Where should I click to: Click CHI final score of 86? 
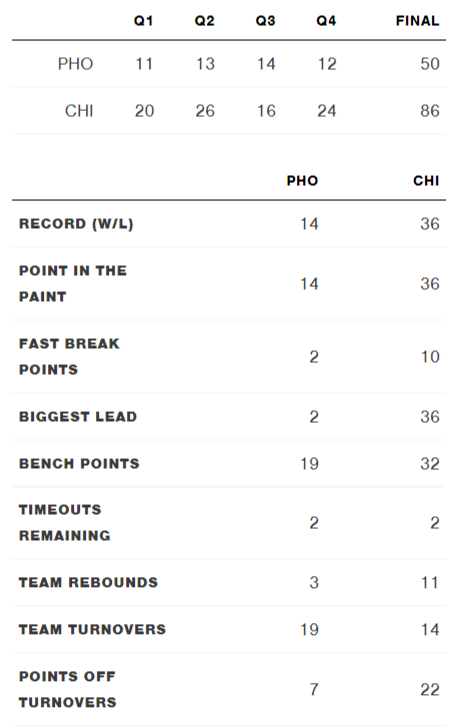pos(429,111)
